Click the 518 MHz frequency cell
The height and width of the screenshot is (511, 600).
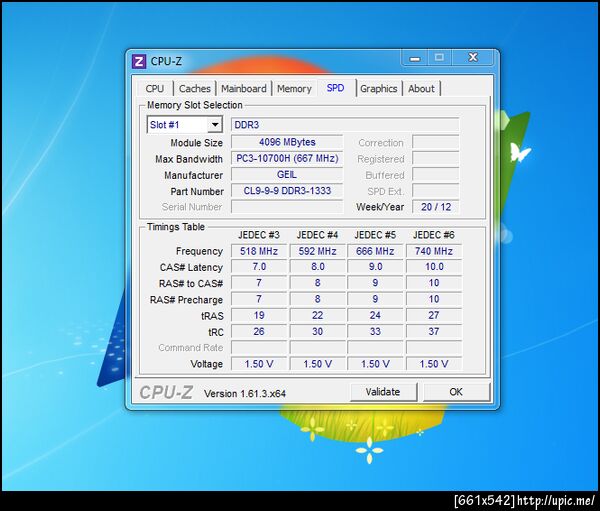259,251
